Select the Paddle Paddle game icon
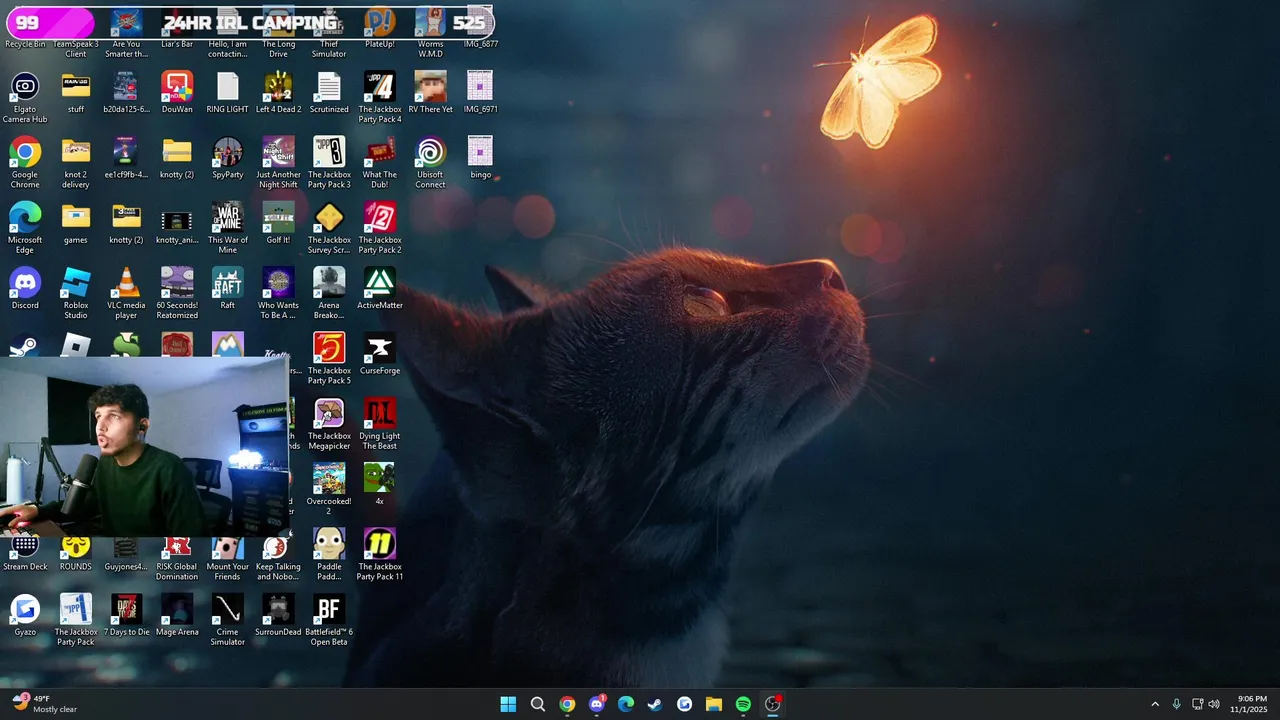This screenshot has height=720, width=1280. point(329,554)
